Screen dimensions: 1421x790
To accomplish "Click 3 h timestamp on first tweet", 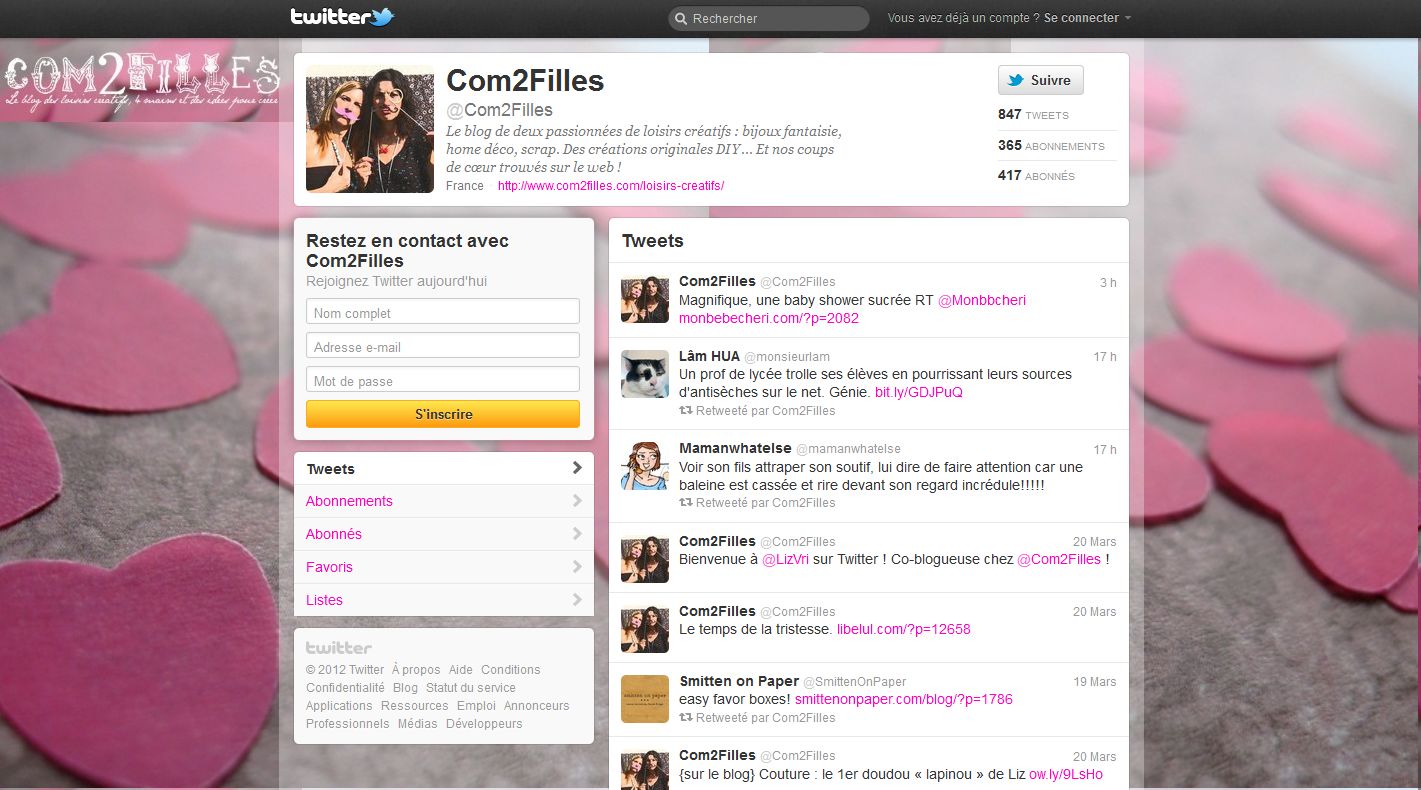I will tap(1108, 283).
